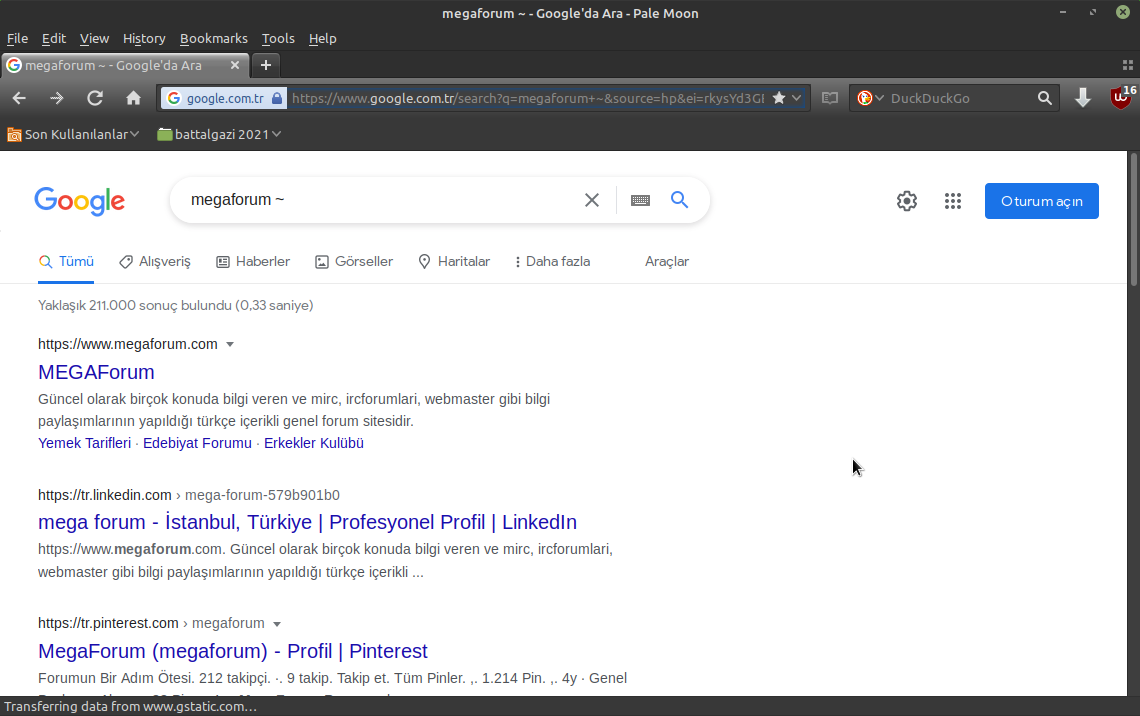This screenshot has width=1140, height=716.
Task: Click the google.com.tr site identity label
Action: point(225,98)
